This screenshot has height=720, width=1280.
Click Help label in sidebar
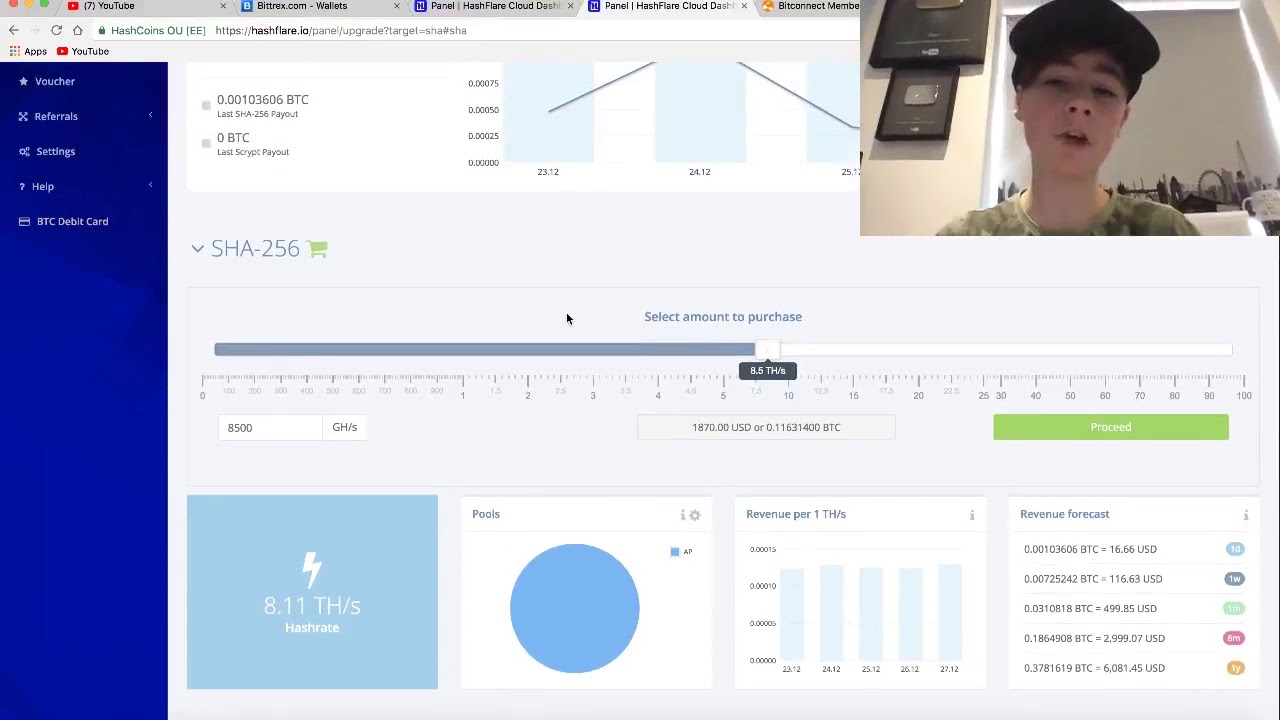point(42,186)
